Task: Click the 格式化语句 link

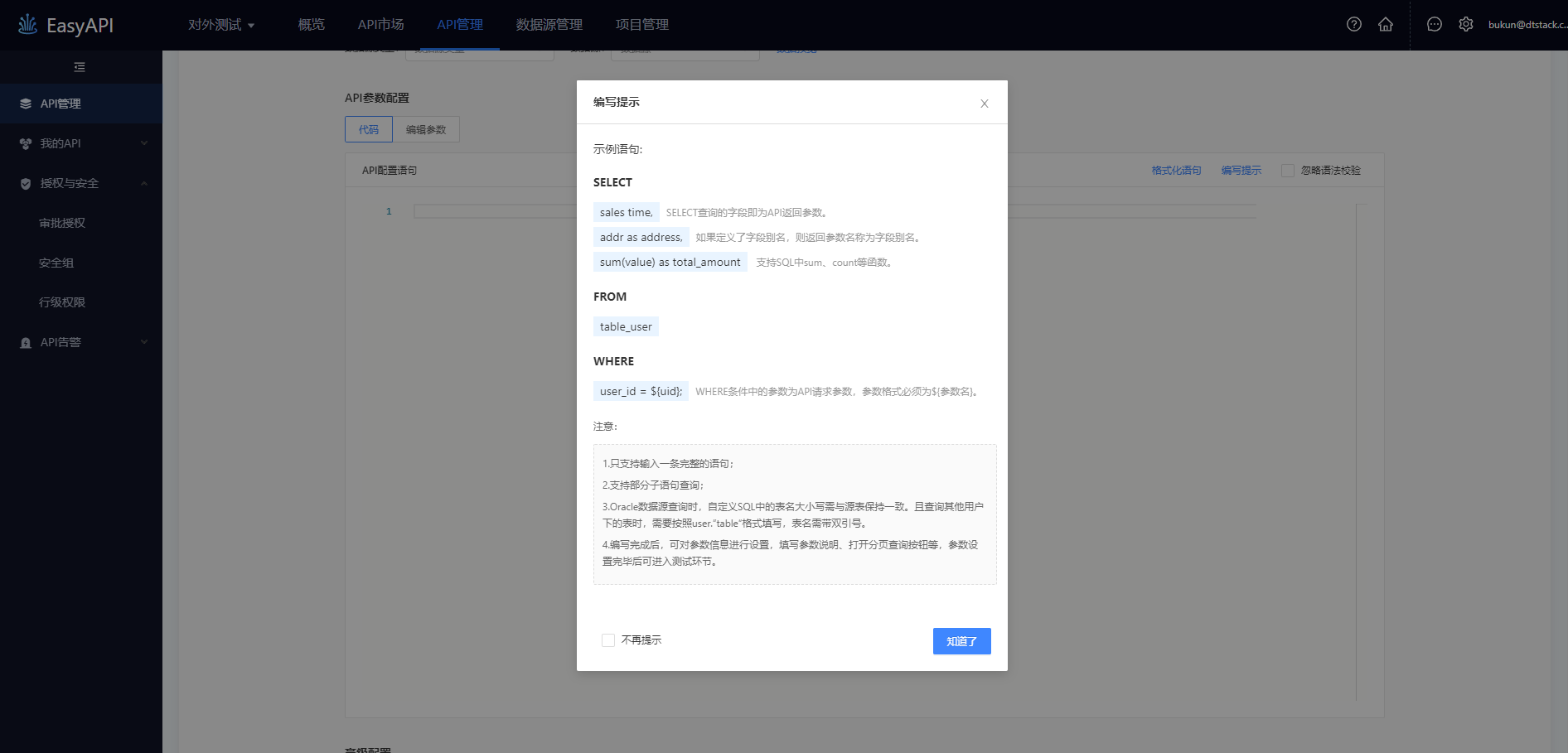Action: [1177, 171]
